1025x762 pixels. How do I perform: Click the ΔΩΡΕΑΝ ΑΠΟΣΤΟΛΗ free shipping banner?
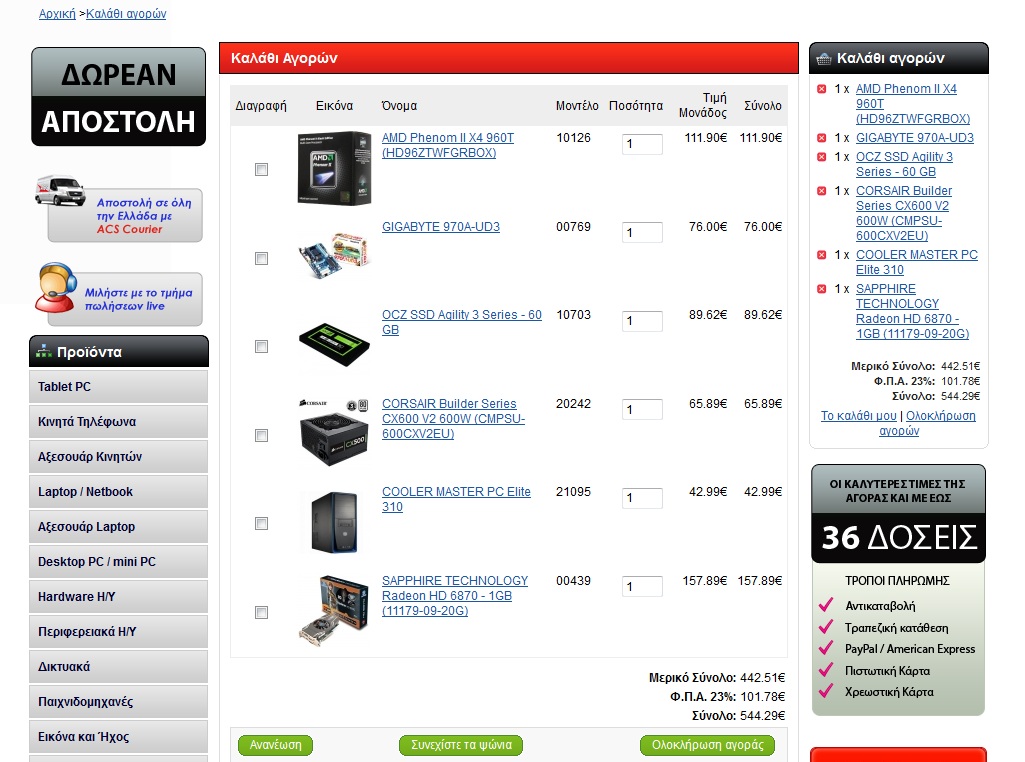118,97
